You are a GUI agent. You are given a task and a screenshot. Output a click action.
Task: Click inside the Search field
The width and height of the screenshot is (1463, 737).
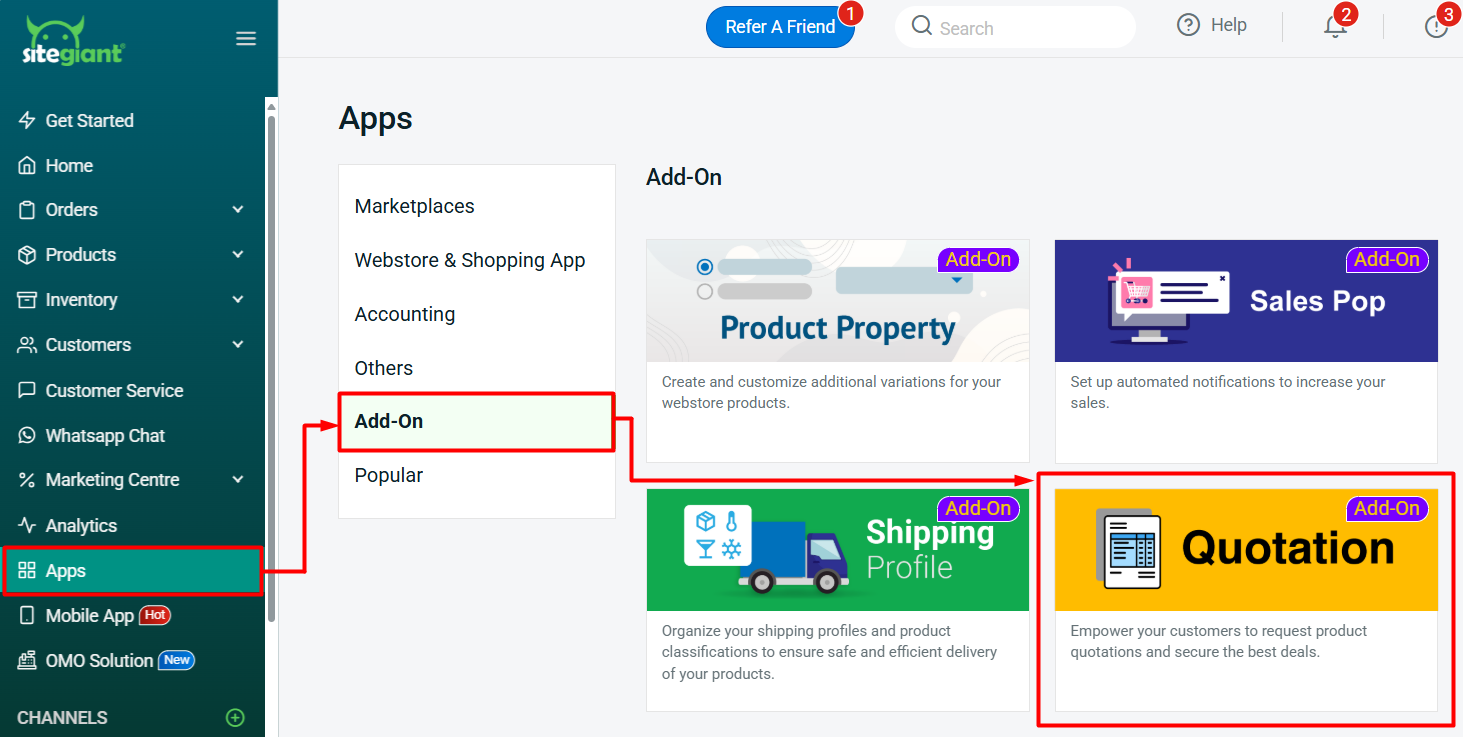pos(1015,27)
